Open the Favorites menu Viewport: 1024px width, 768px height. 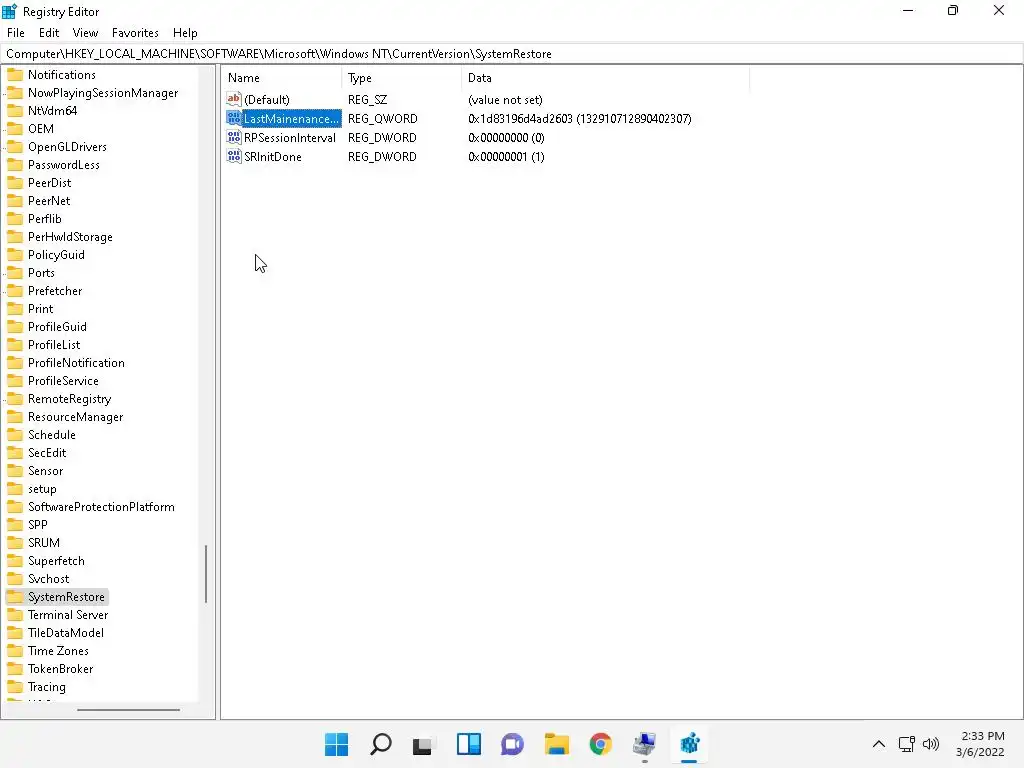(135, 33)
